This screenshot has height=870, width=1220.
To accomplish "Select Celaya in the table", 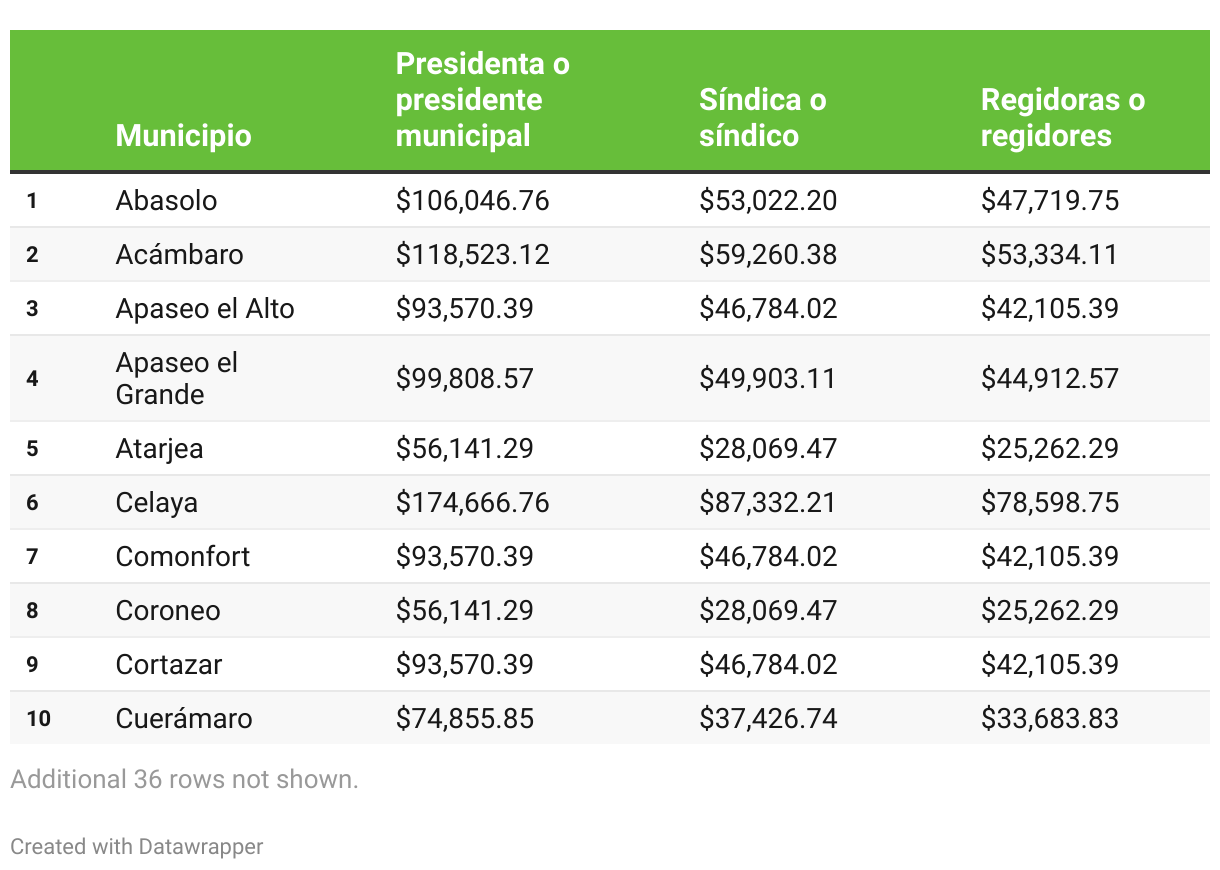I will (x=156, y=502).
